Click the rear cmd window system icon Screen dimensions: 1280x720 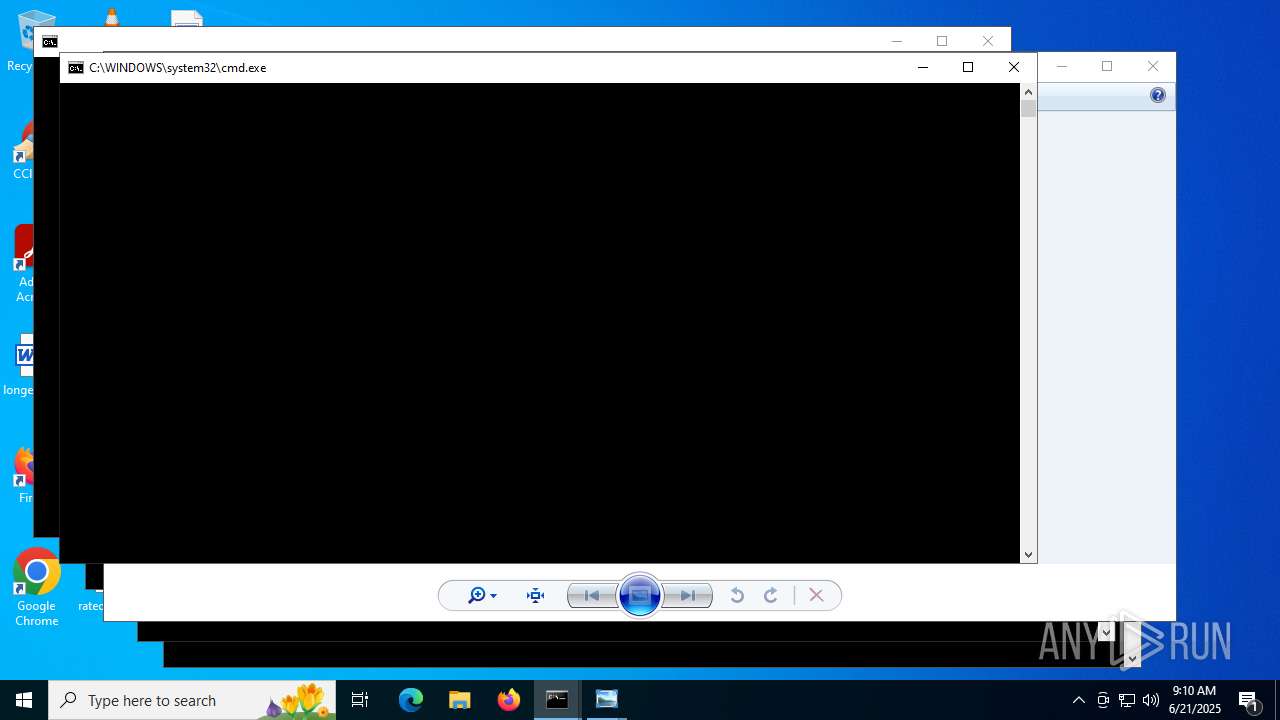coord(49,42)
